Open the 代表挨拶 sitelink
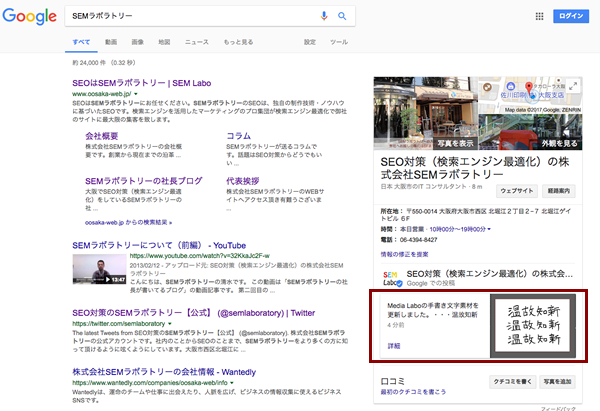 pos(243,181)
